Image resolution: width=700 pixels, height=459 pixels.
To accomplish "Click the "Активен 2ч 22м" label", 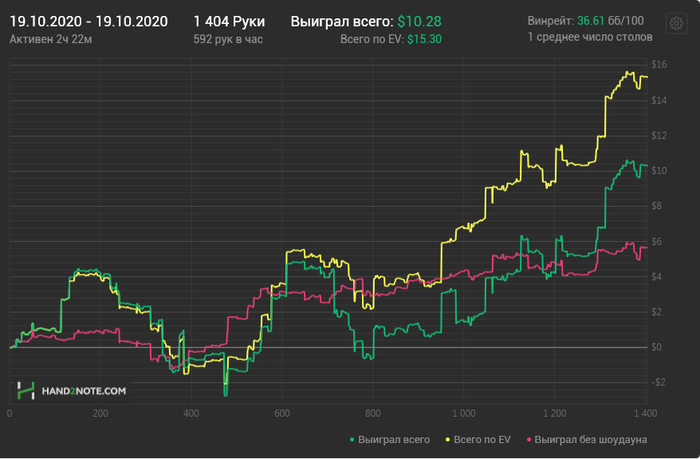I will coord(51,39).
